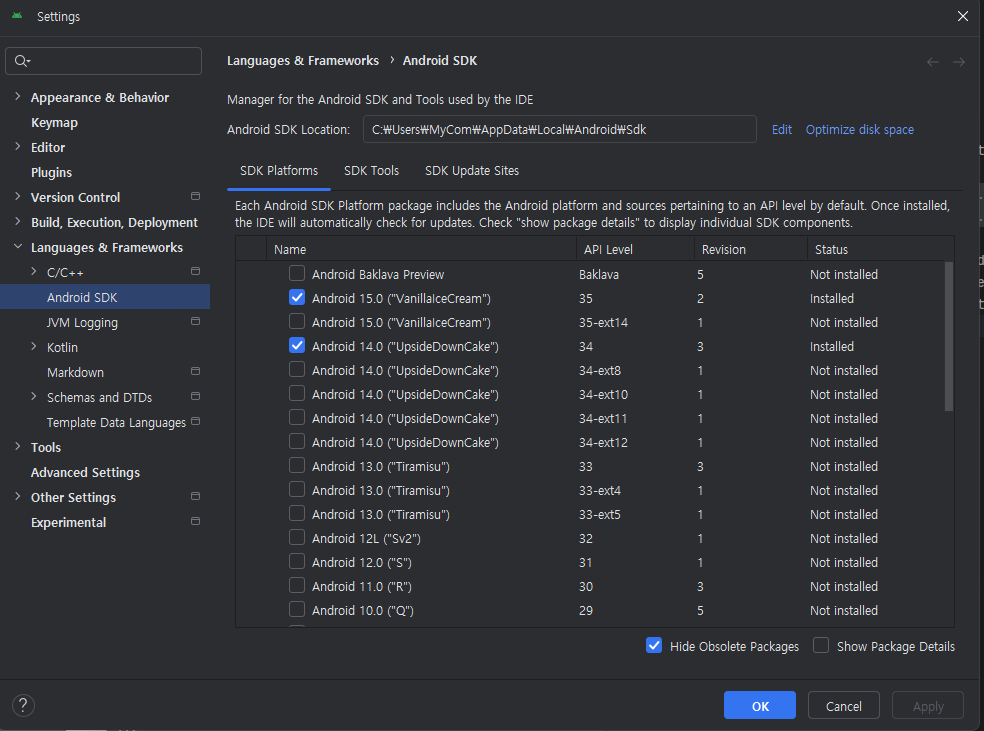Enable Android Baklava Preview checkbox
This screenshot has width=984, height=731.
coord(297,274)
